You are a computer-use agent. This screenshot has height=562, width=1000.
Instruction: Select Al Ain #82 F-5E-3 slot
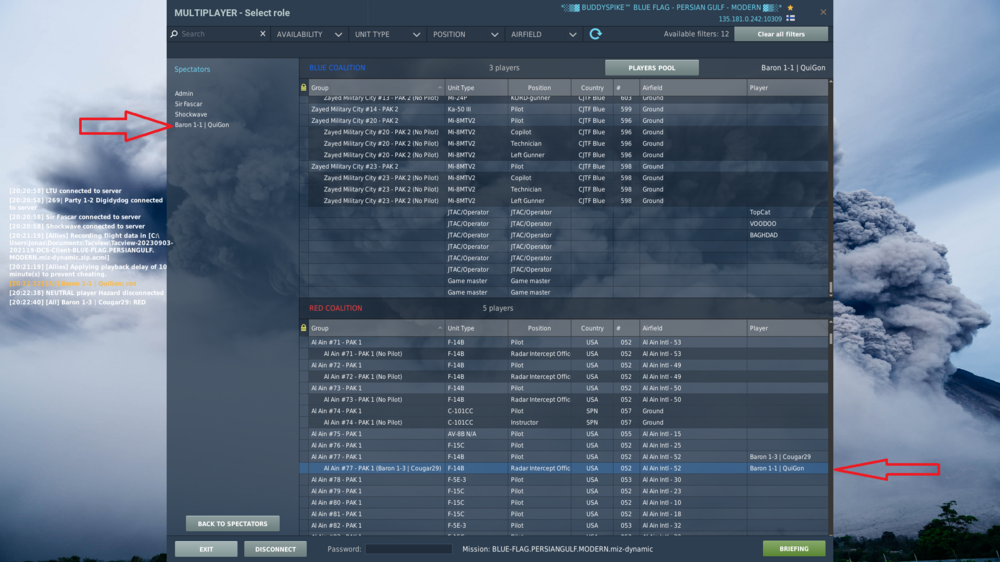click(x=564, y=526)
